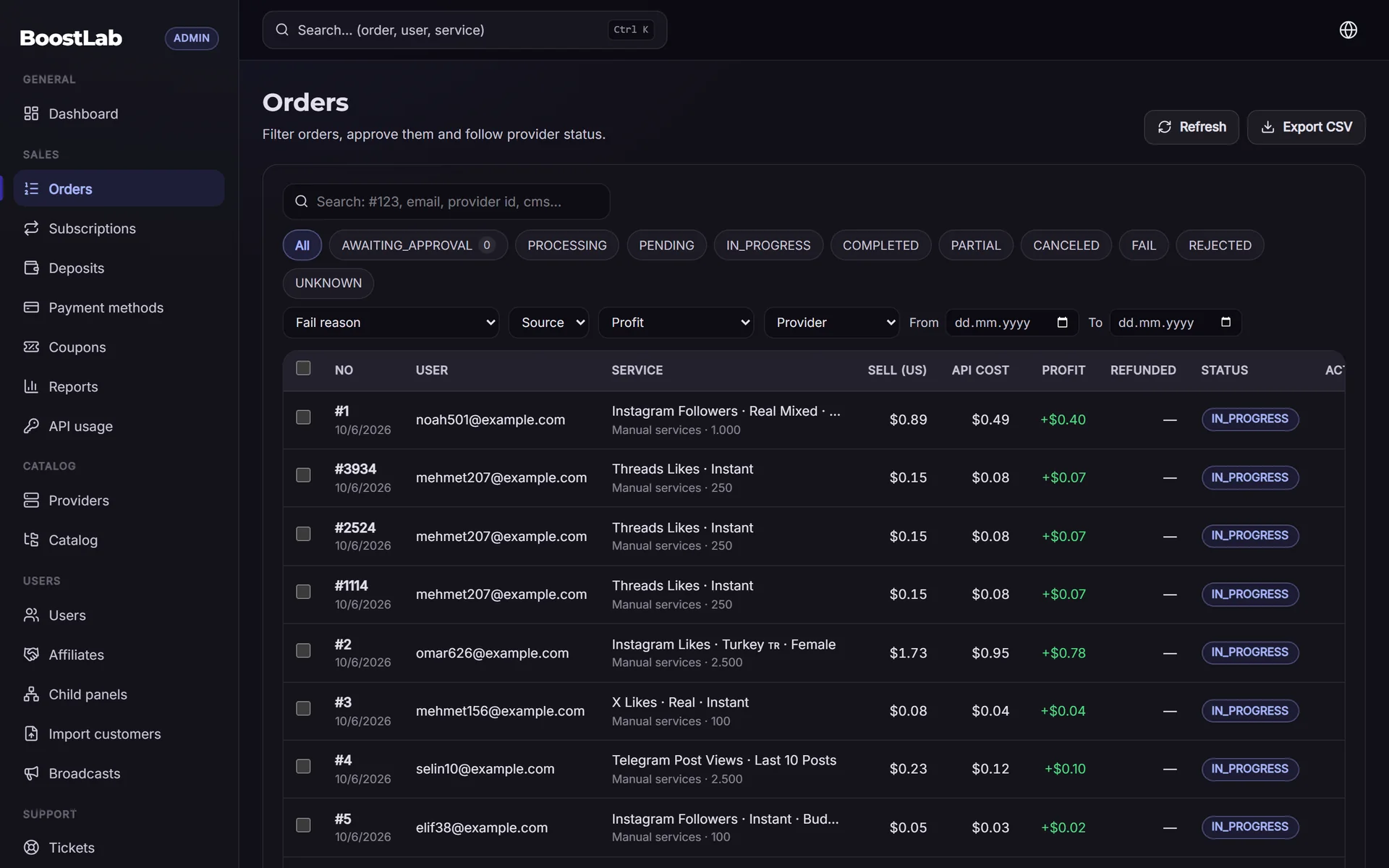Screen dimensions: 1389x868
Task: Open the Provider dropdown
Action: coord(831,323)
